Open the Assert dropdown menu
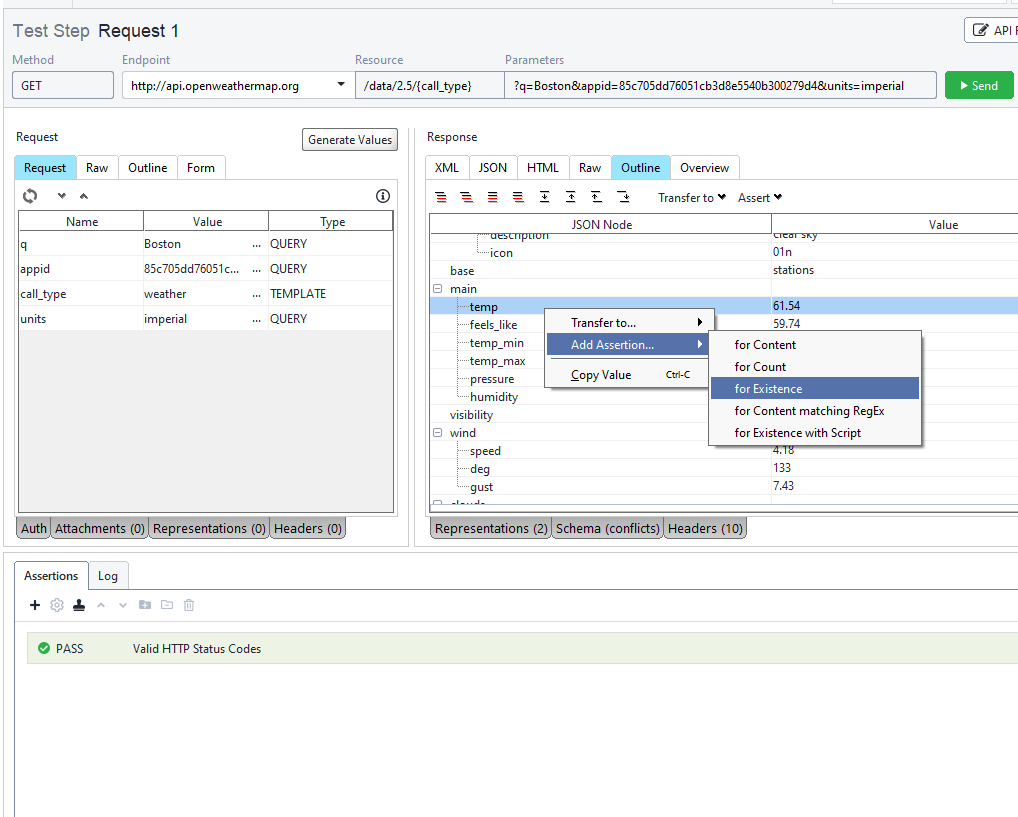Viewport: 1018px width, 817px height. pyautogui.click(x=759, y=197)
